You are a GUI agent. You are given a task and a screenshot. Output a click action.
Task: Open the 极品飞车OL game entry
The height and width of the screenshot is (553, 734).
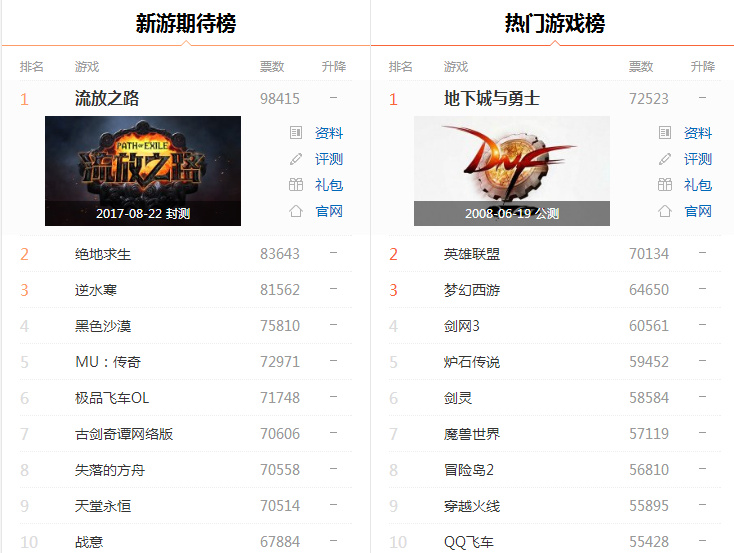[x=112, y=398]
